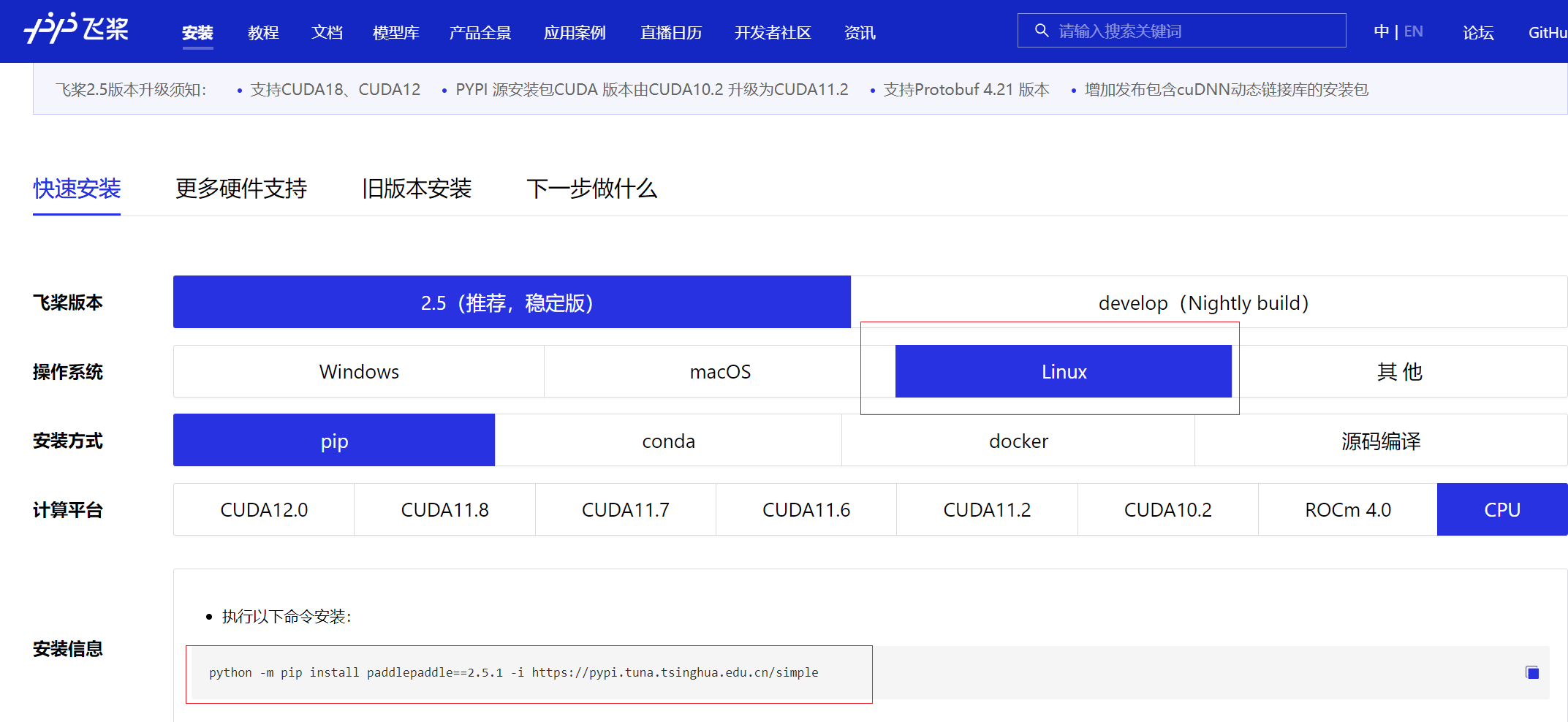Open 直播日历 in the top nav
The width and height of the screenshot is (1568, 722).
[671, 33]
